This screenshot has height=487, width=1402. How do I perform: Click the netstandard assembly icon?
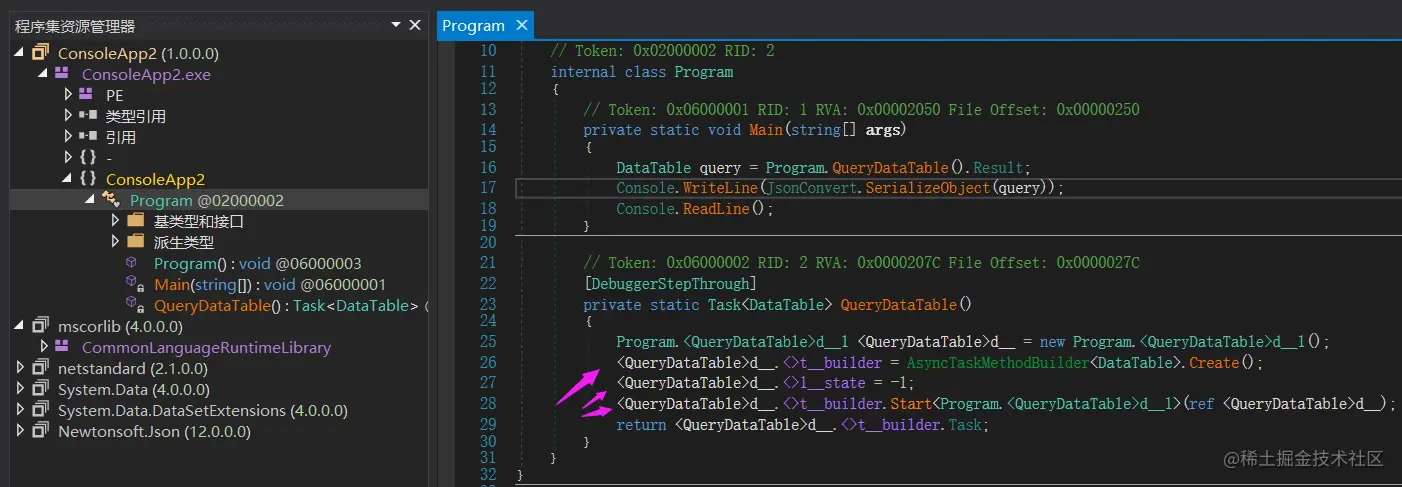40,368
